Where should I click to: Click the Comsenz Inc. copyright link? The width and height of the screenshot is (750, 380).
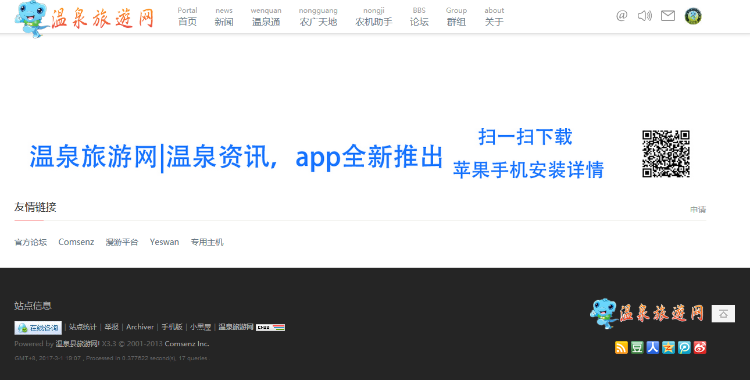(x=187, y=344)
